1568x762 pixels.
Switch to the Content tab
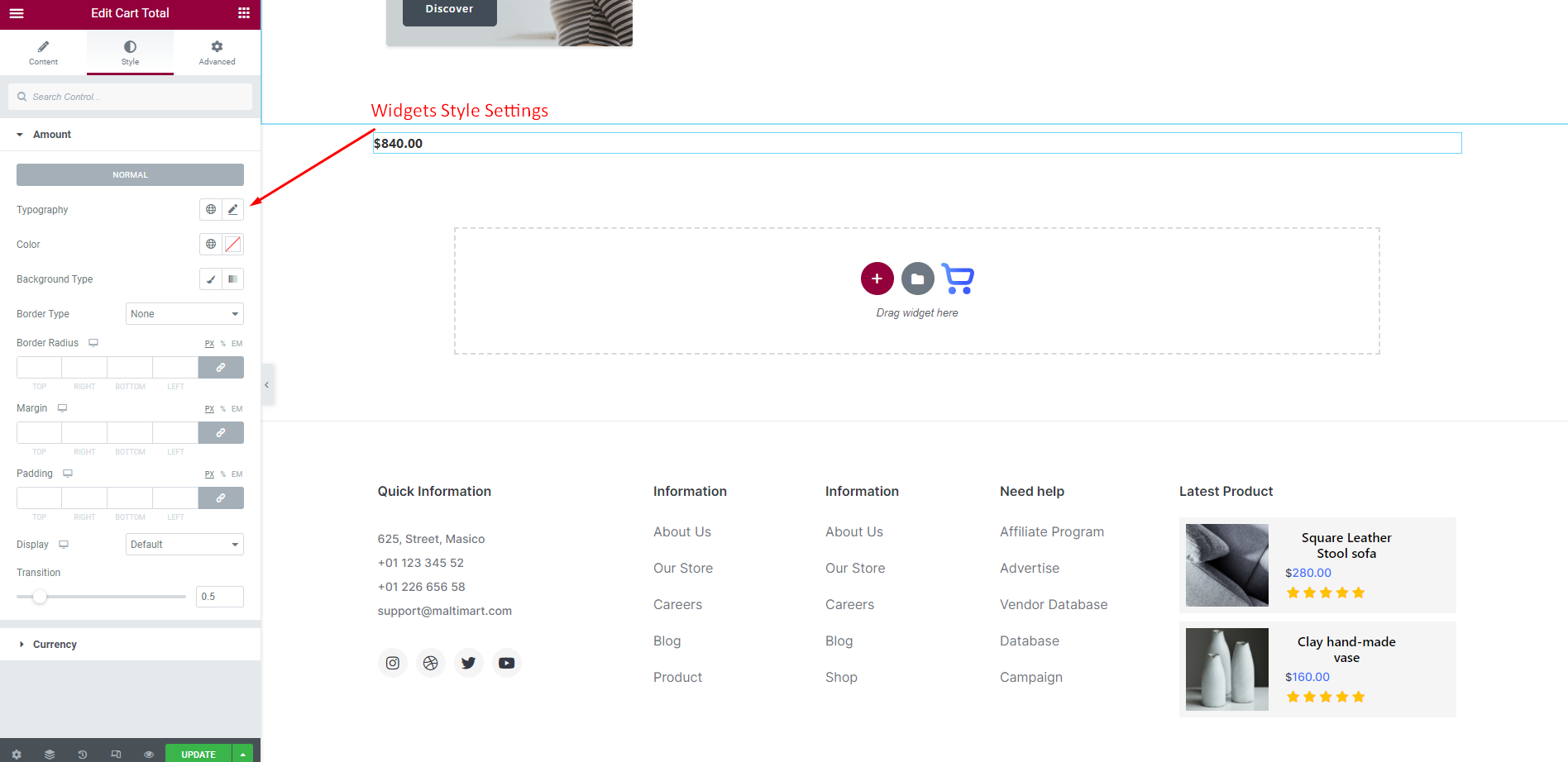(43, 53)
